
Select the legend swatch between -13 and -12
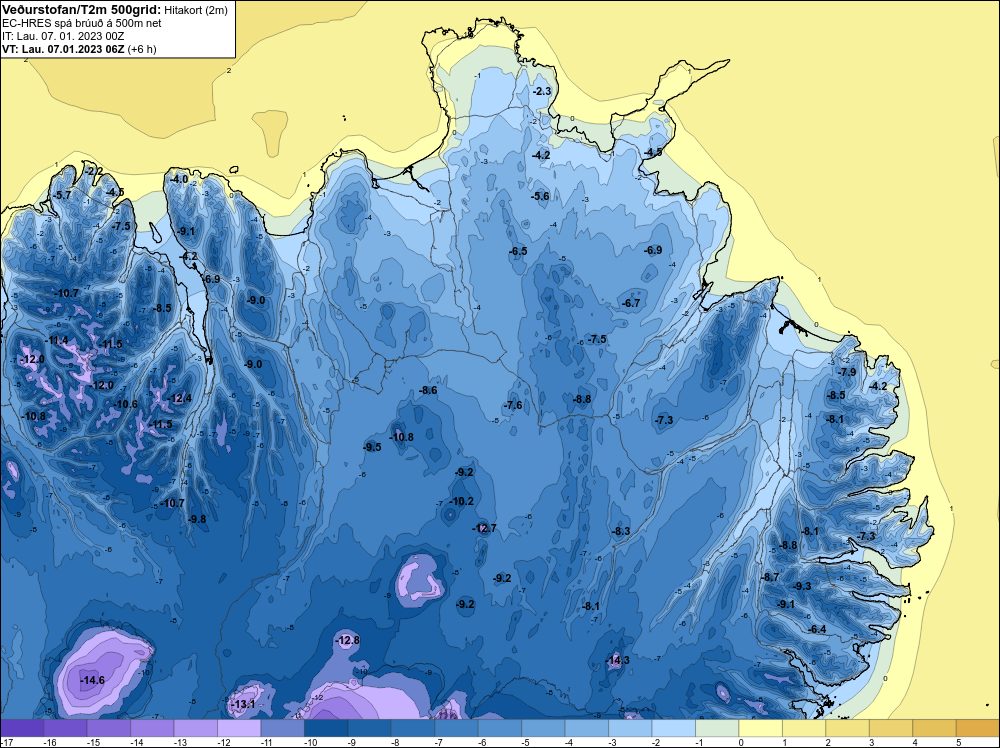tap(196, 728)
